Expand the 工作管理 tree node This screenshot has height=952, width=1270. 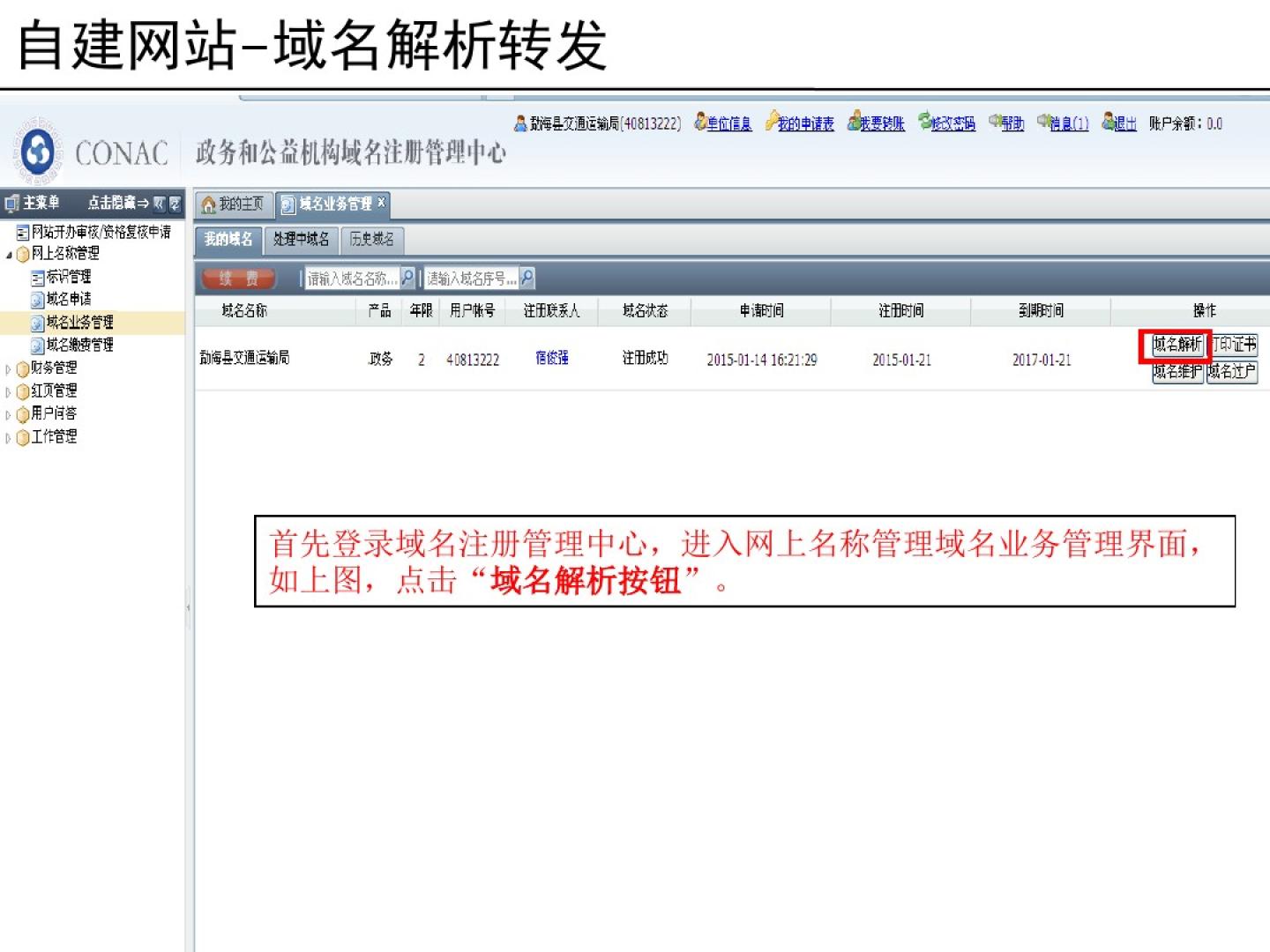pyautogui.click(x=9, y=438)
